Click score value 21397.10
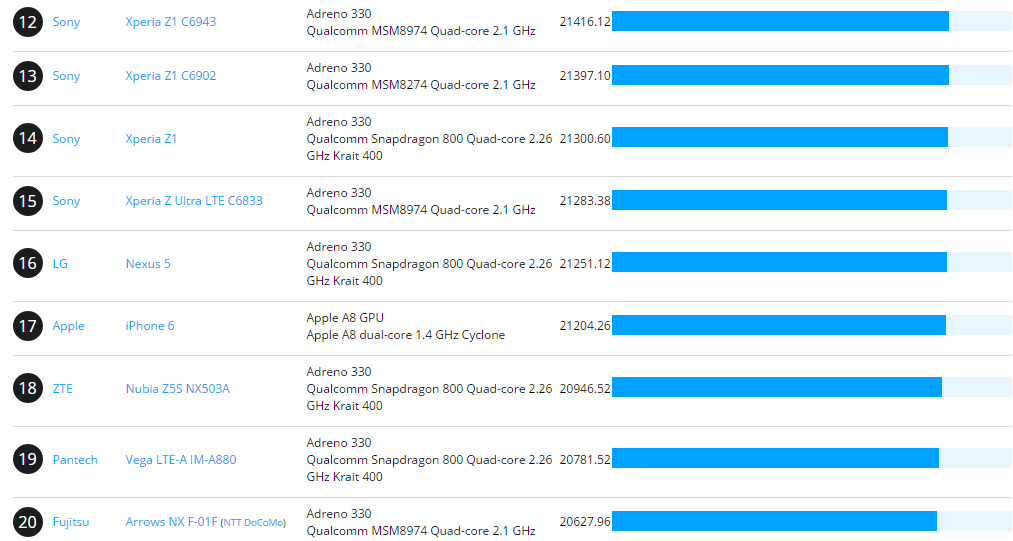The height and width of the screenshot is (541, 1013). click(585, 76)
